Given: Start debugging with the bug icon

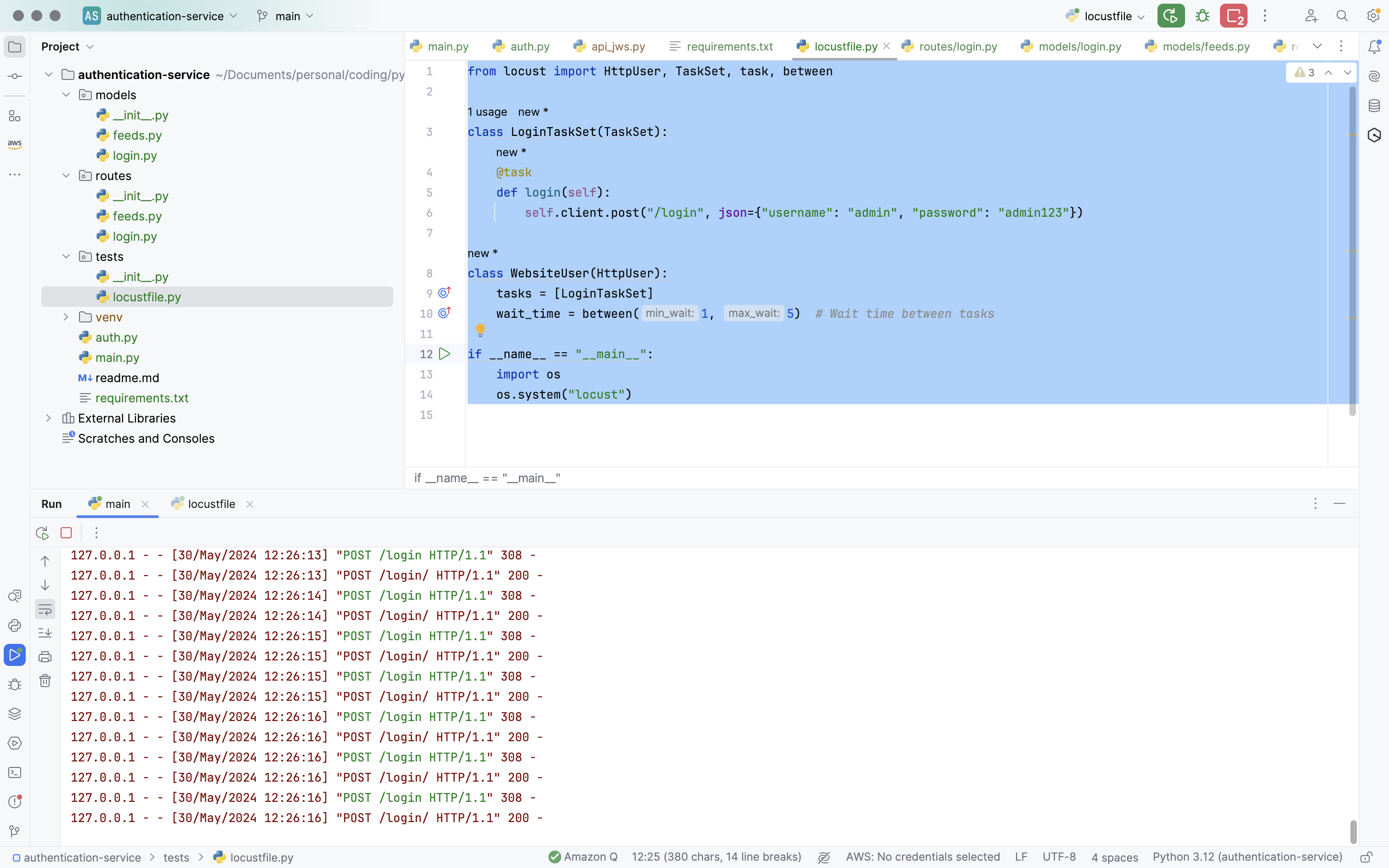Looking at the screenshot, I should click(1203, 16).
